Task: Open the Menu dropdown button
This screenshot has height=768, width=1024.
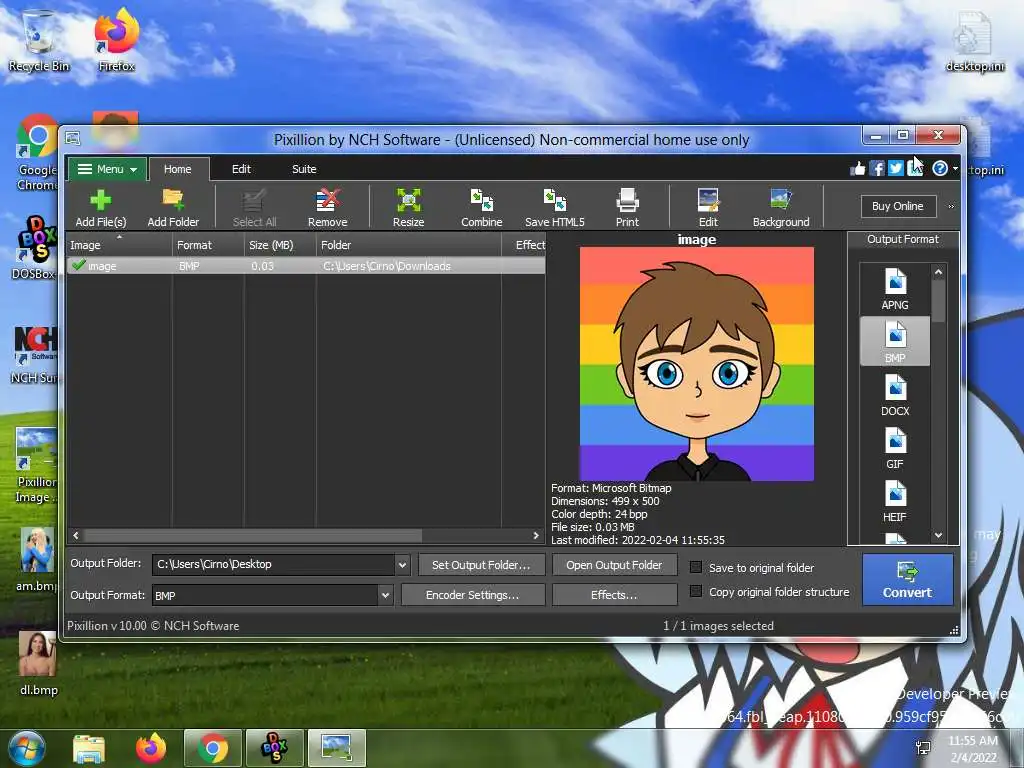Action: coord(107,169)
